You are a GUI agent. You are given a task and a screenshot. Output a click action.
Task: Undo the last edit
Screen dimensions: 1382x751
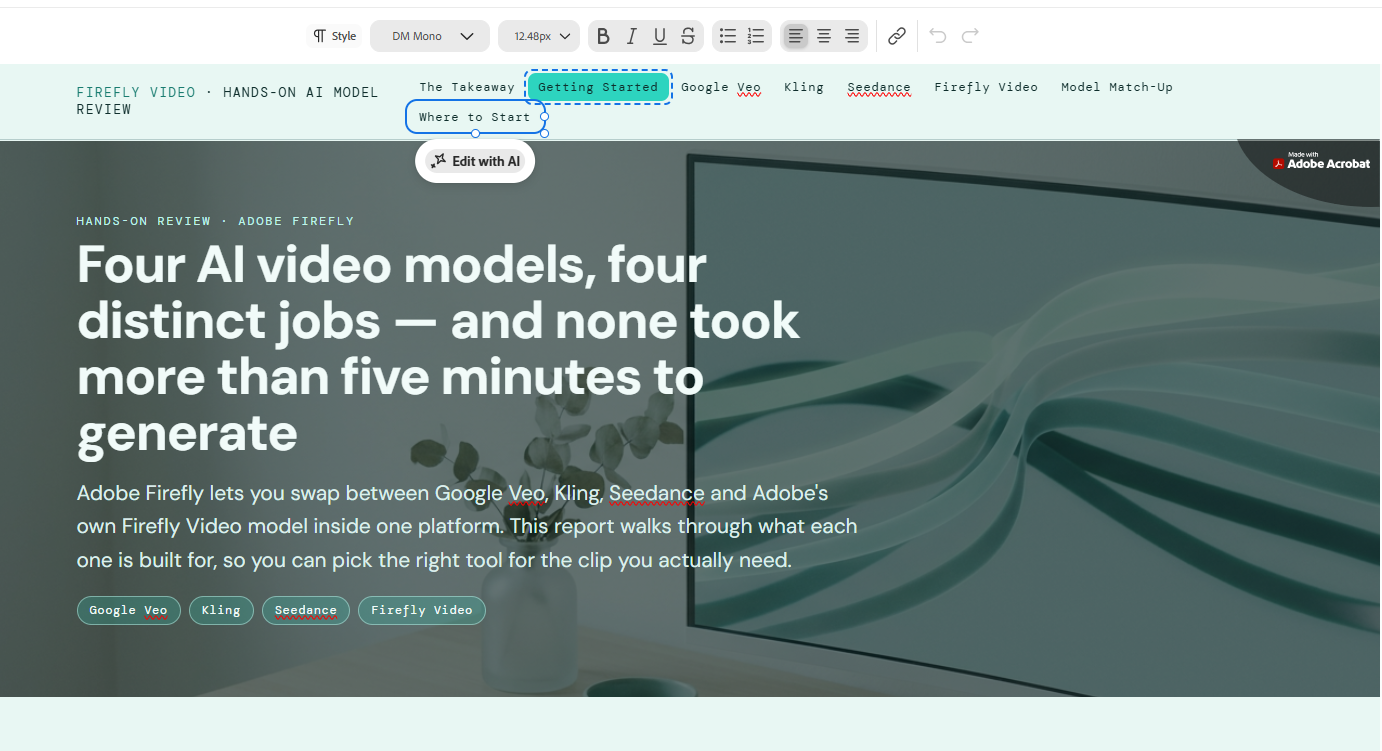938,36
